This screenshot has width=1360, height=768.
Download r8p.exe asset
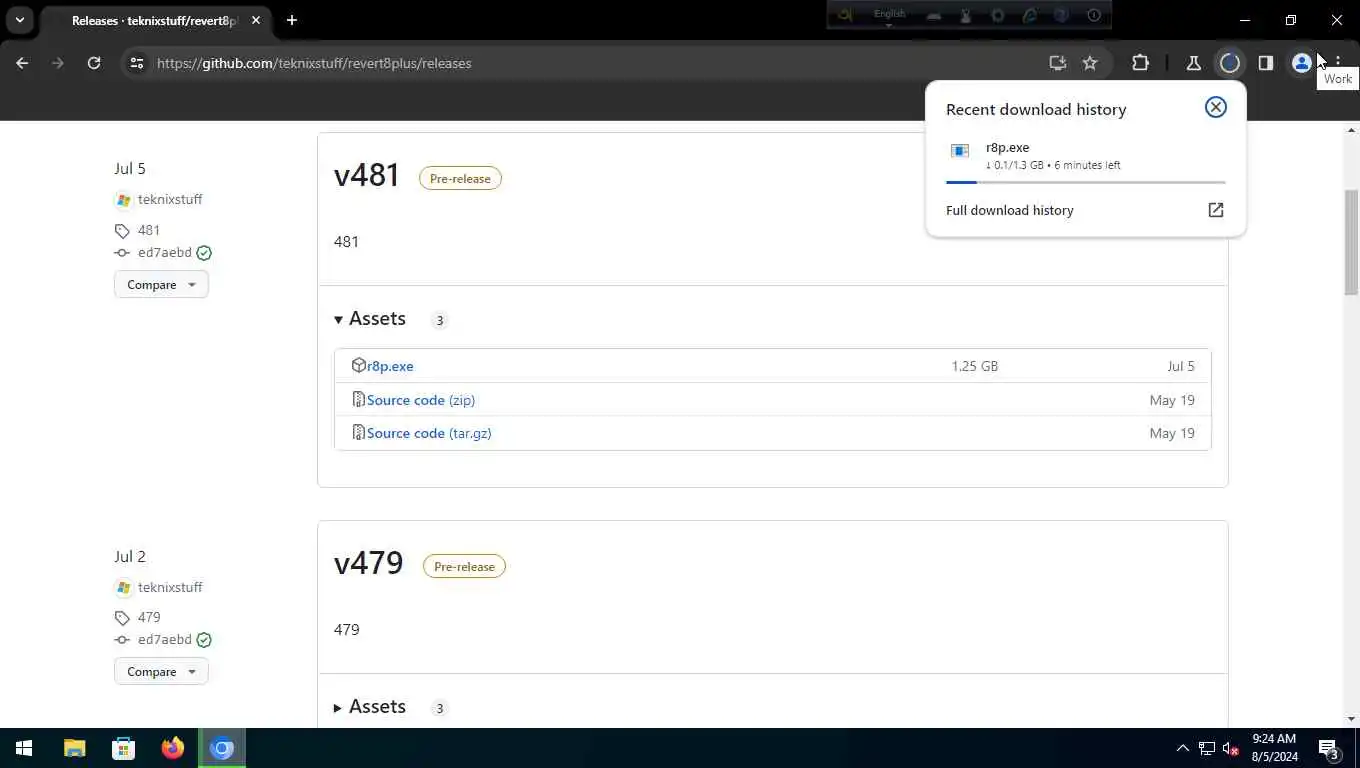[390, 366]
